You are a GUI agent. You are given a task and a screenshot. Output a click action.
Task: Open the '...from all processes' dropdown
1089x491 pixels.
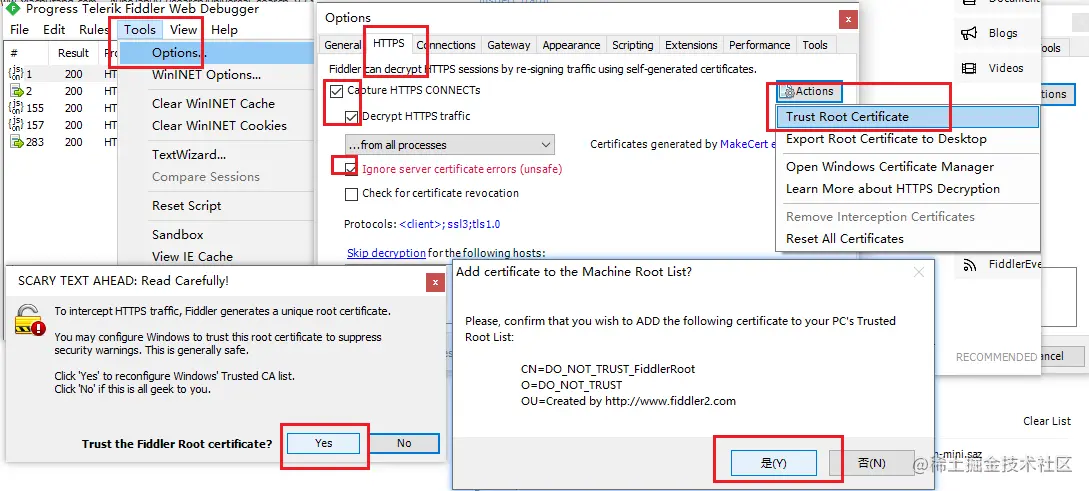[x=449, y=145]
